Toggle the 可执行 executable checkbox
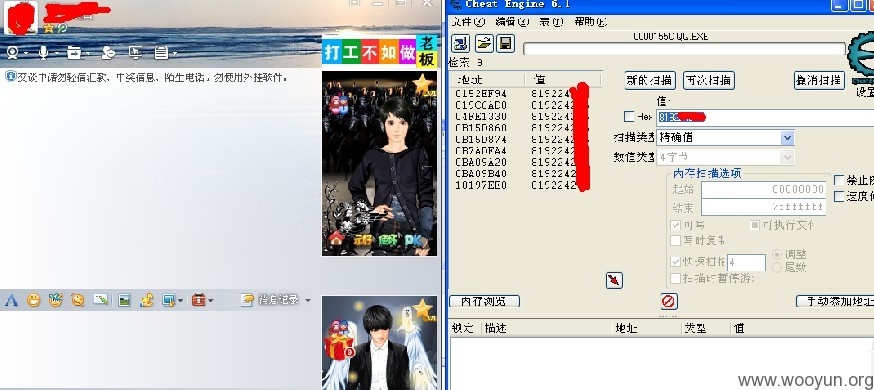This screenshot has width=874, height=390. (755, 225)
